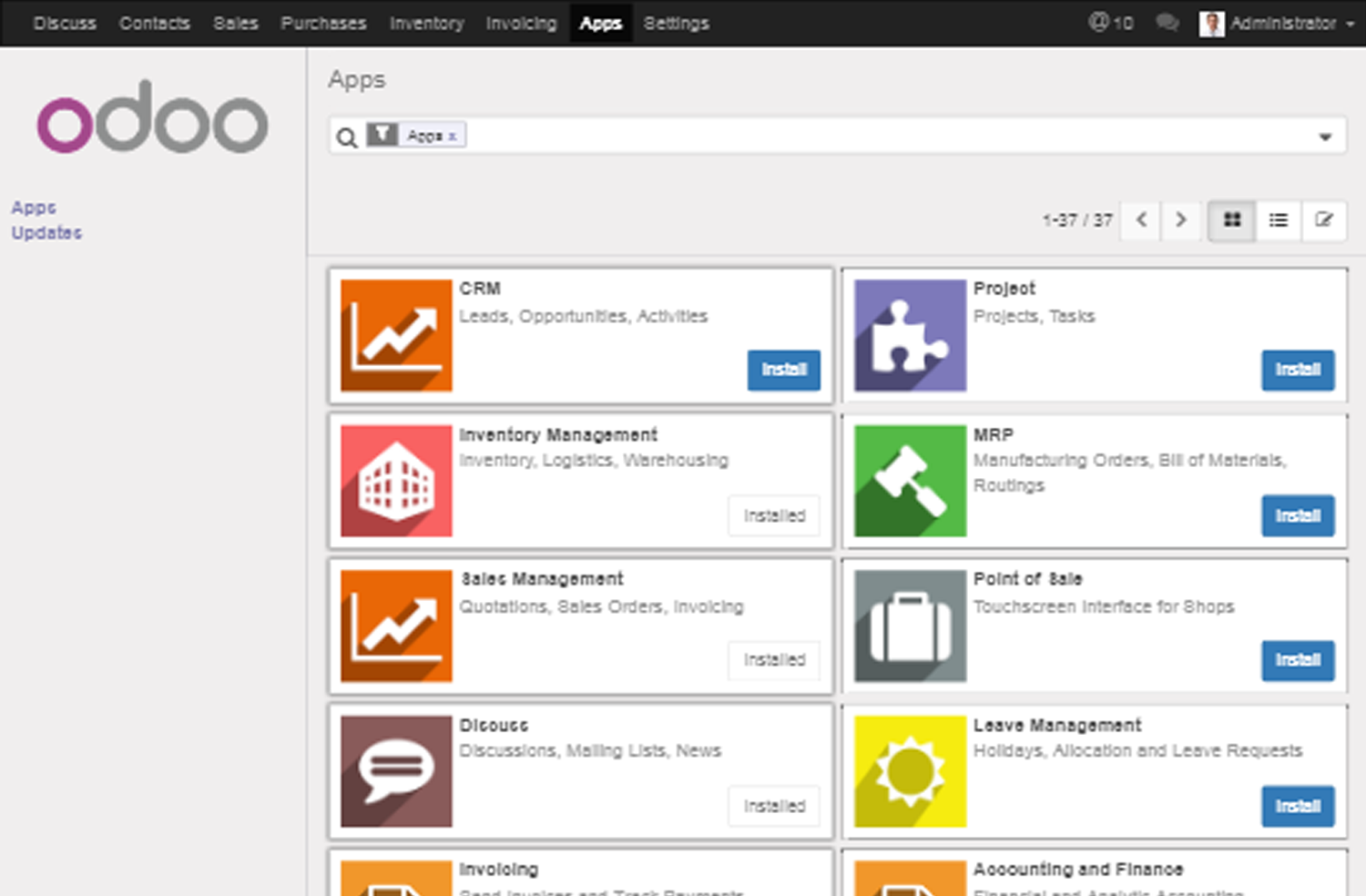
Task: Click "Quotations, Sales Orders, Invoicing" description
Action: coord(601,606)
